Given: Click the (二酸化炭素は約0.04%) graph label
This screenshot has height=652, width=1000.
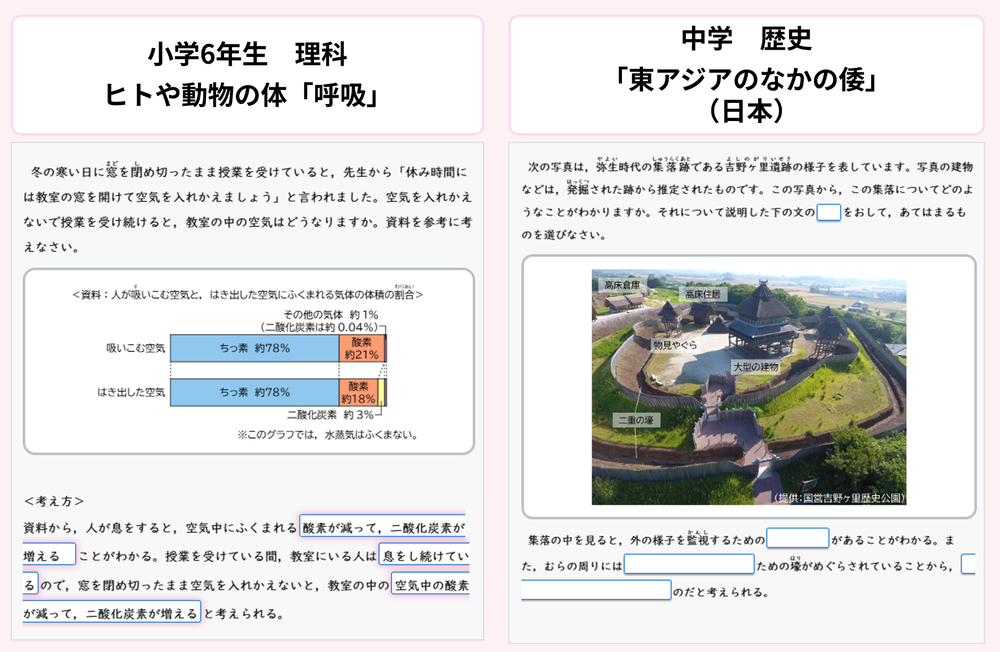Looking at the screenshot, I should click(318, 327).
